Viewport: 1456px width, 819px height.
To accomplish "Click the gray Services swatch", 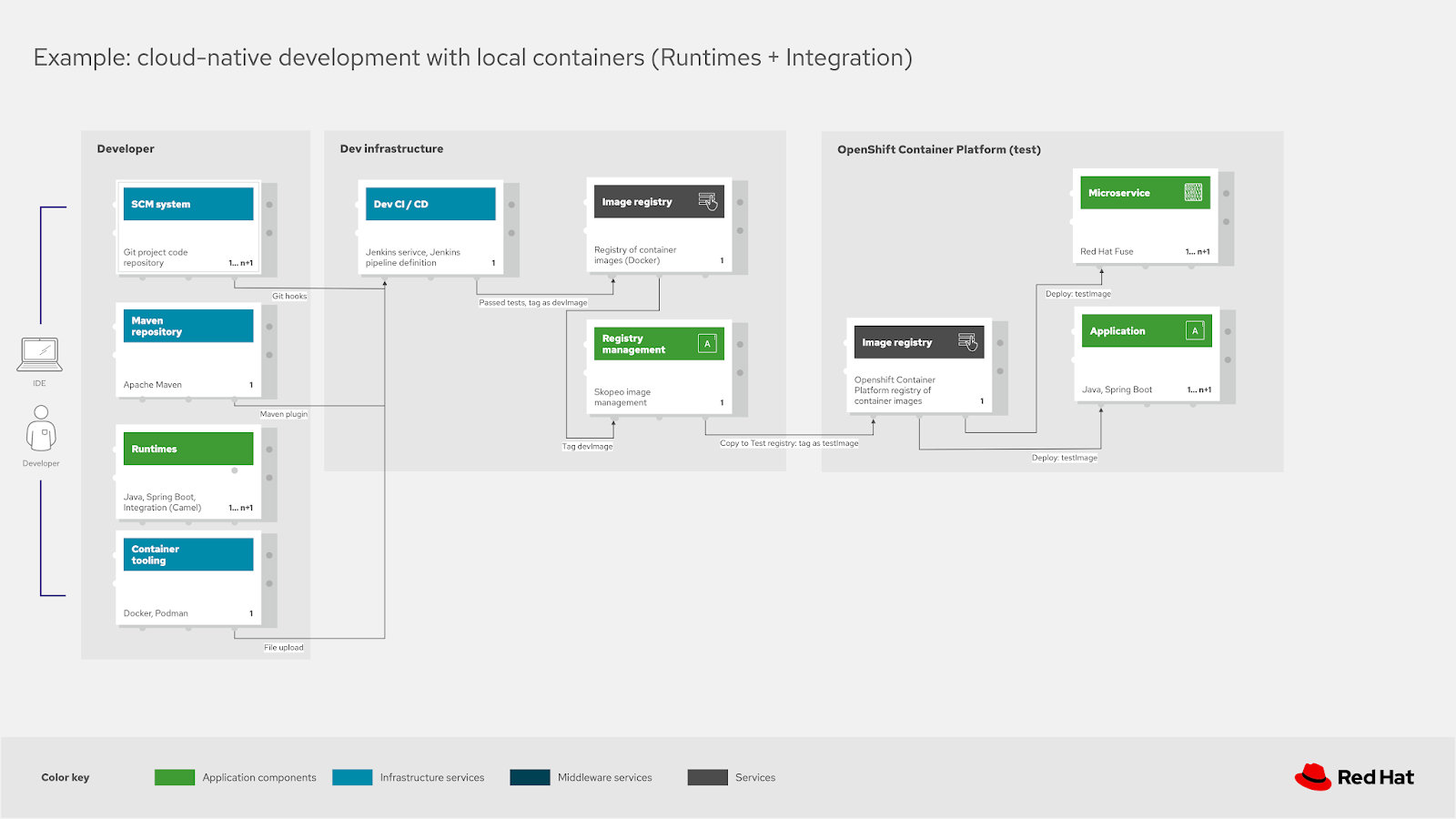I will [708, 777].
